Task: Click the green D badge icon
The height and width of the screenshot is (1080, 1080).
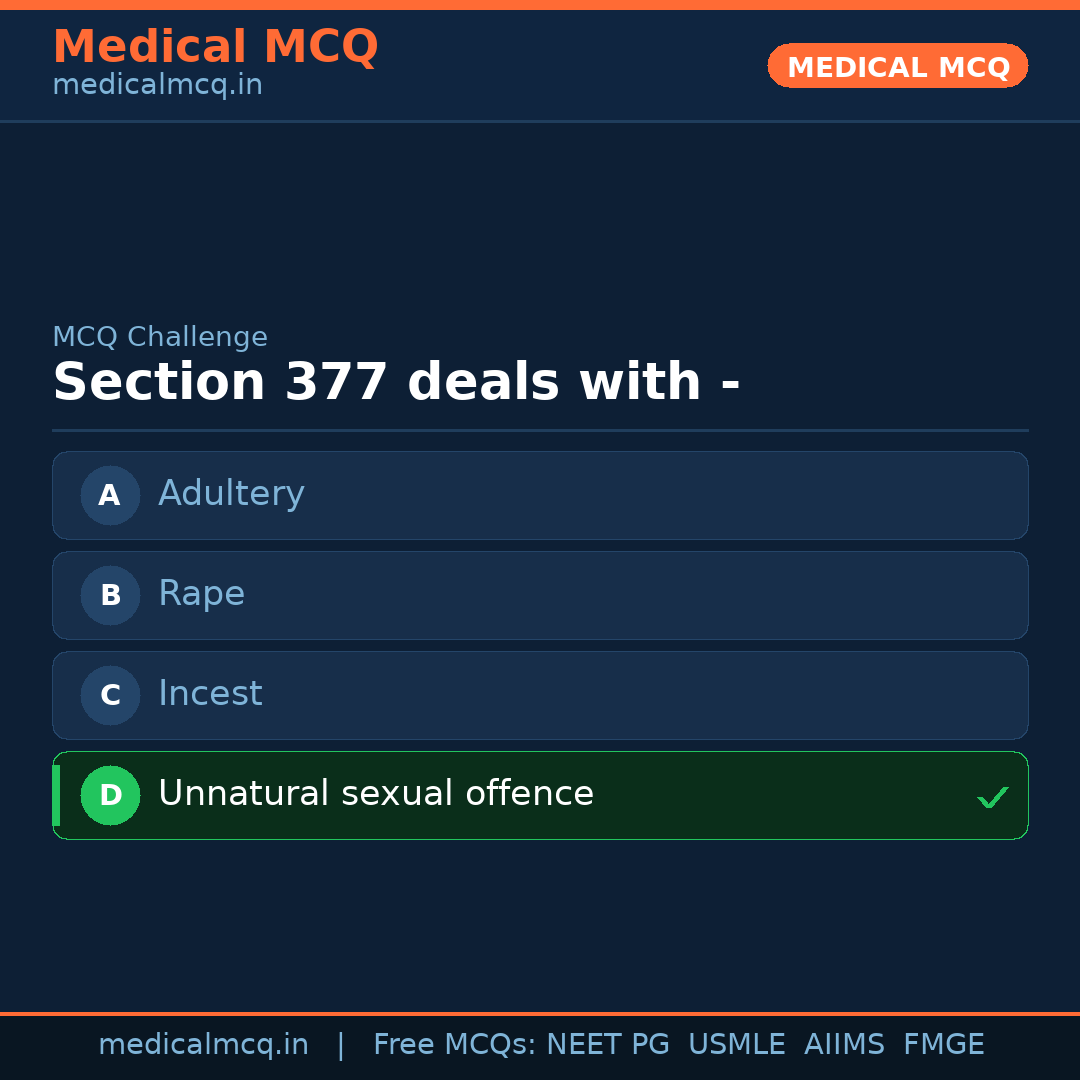Action: (x=110, y=795)
